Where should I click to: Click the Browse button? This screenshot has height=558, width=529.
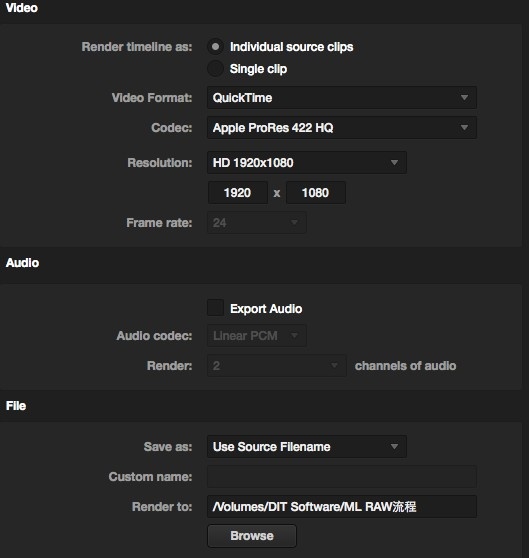pyautogui.click(x=252, y=536)
